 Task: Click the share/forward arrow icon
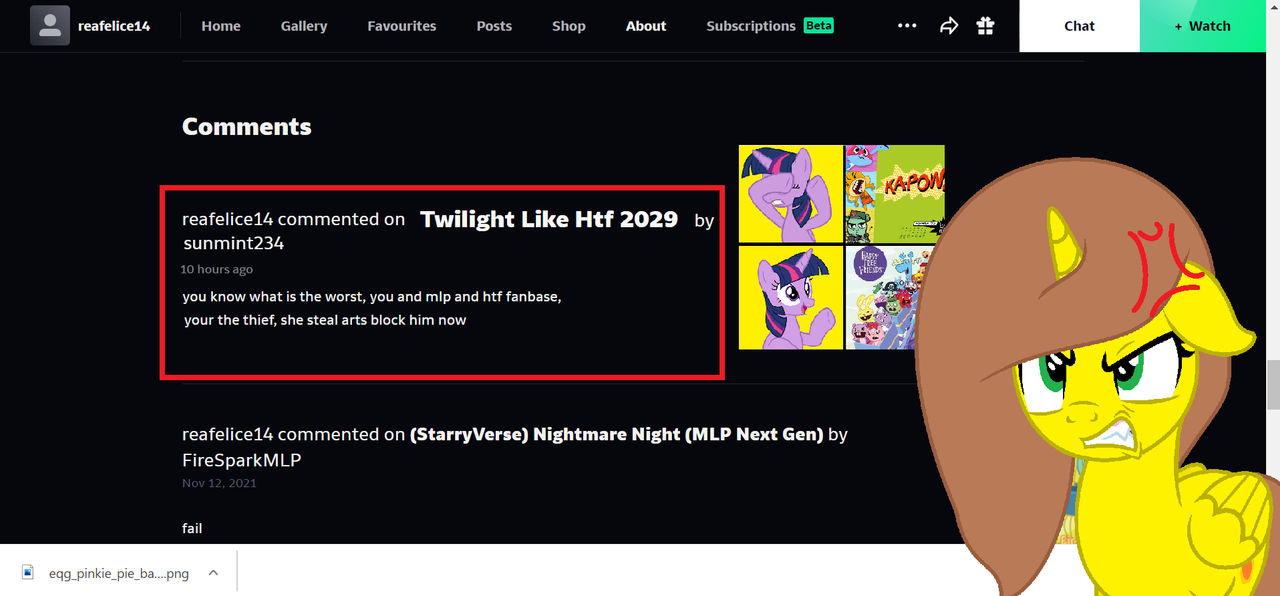pyautogui.click(x=949, y=25)
